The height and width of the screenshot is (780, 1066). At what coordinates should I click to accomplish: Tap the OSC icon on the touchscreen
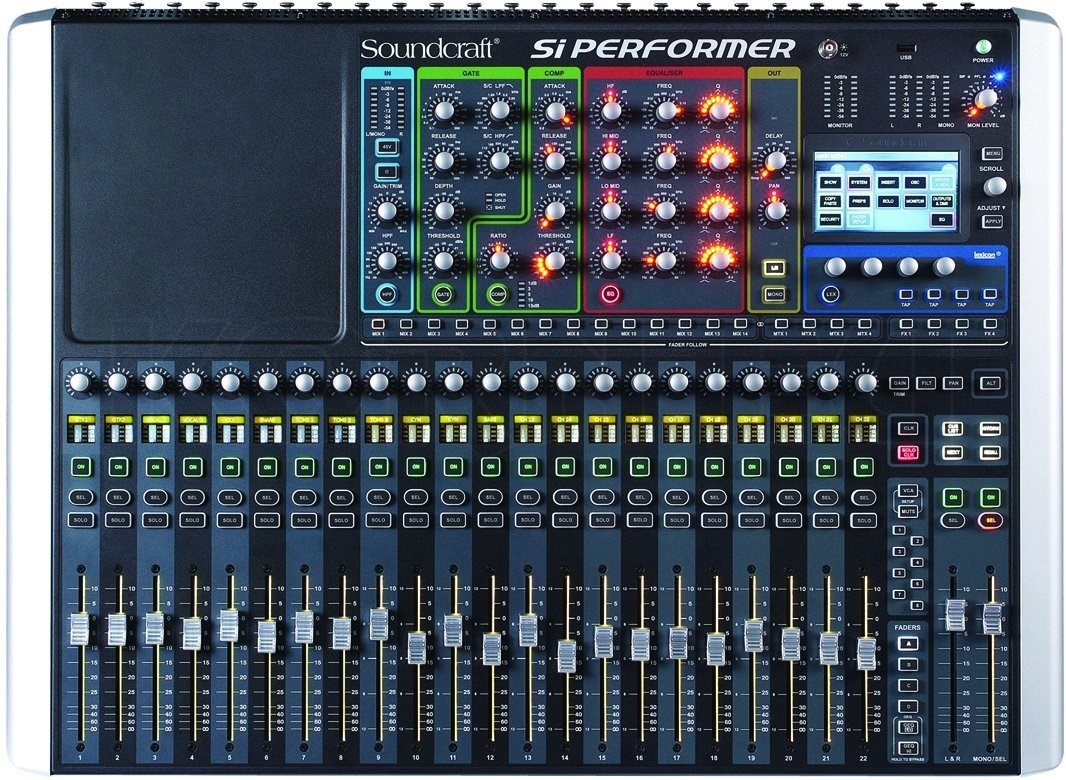pyautogui.click(x=915, y=182)
